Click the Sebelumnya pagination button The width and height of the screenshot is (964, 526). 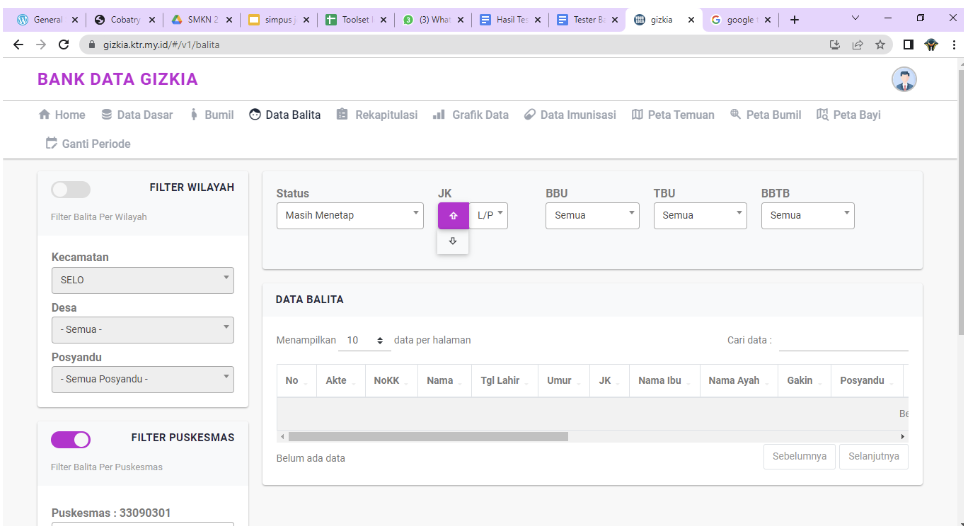799,457
